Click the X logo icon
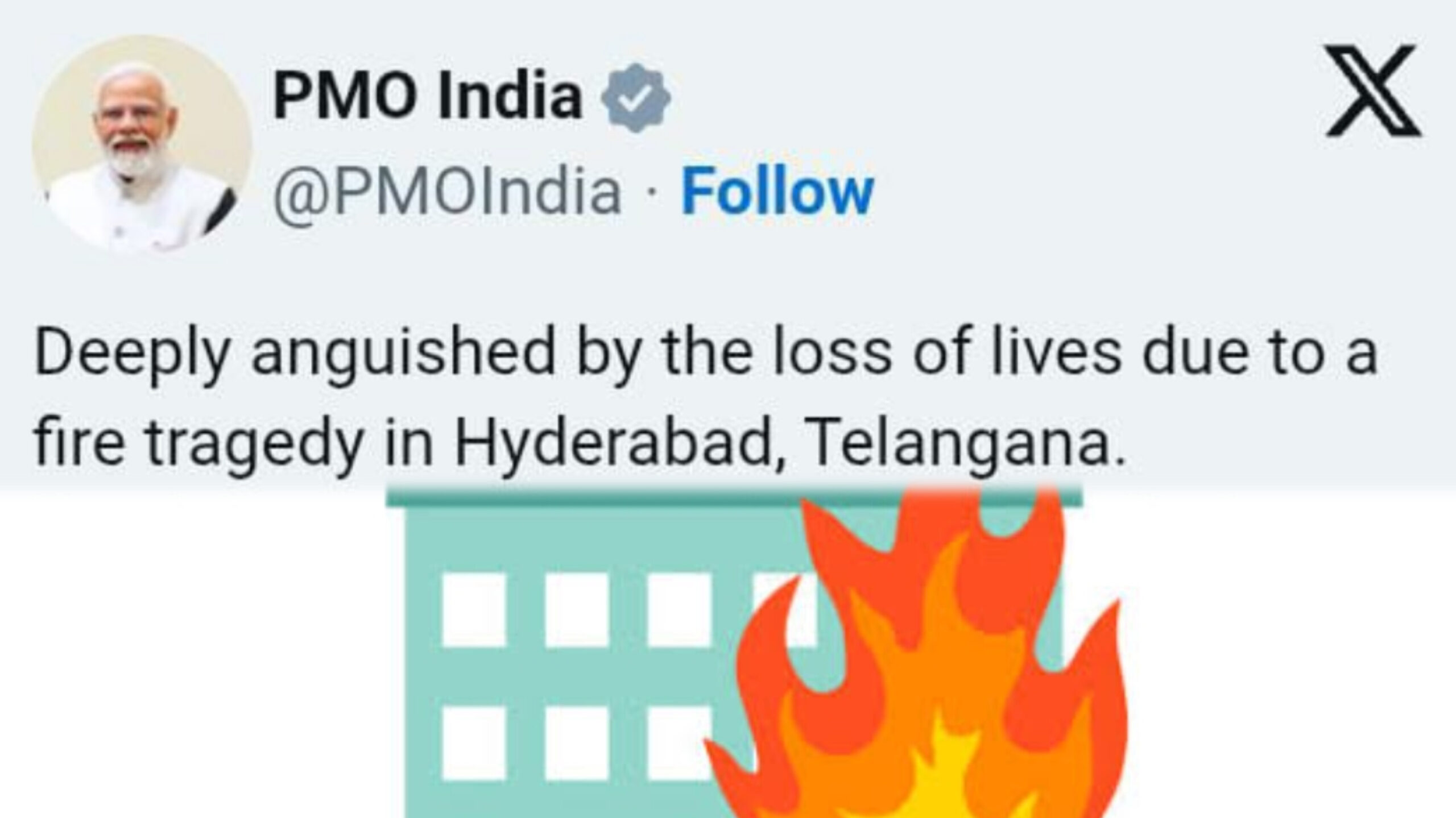Screen dimensions: 1456x818 click(1374, 91)
